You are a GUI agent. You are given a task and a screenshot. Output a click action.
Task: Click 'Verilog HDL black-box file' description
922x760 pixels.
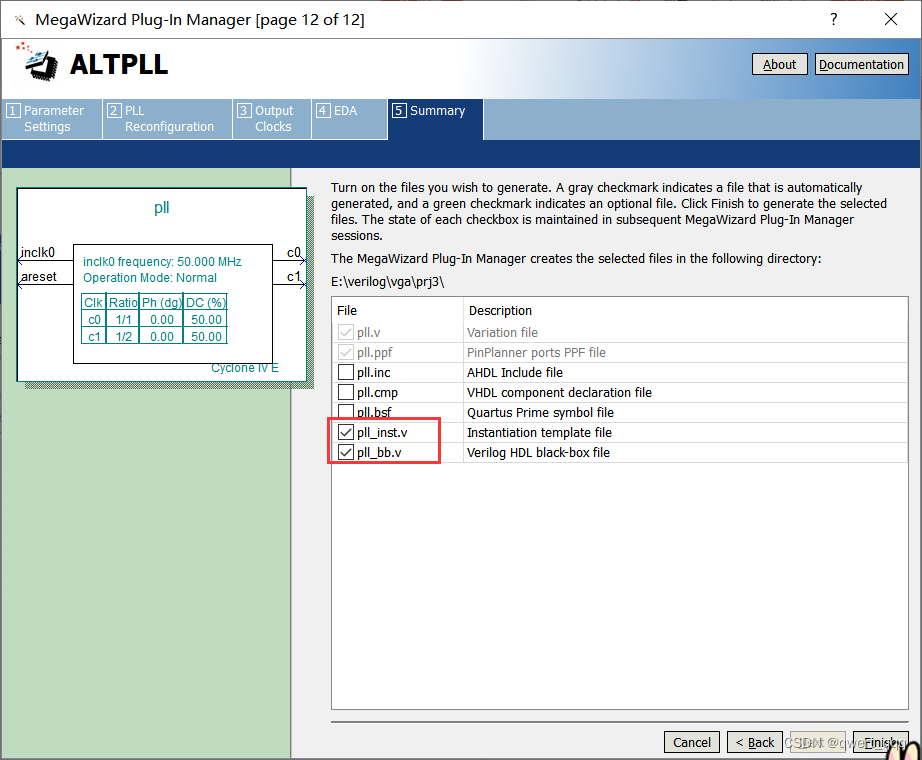pyautogui.click(x=538, y=452)
